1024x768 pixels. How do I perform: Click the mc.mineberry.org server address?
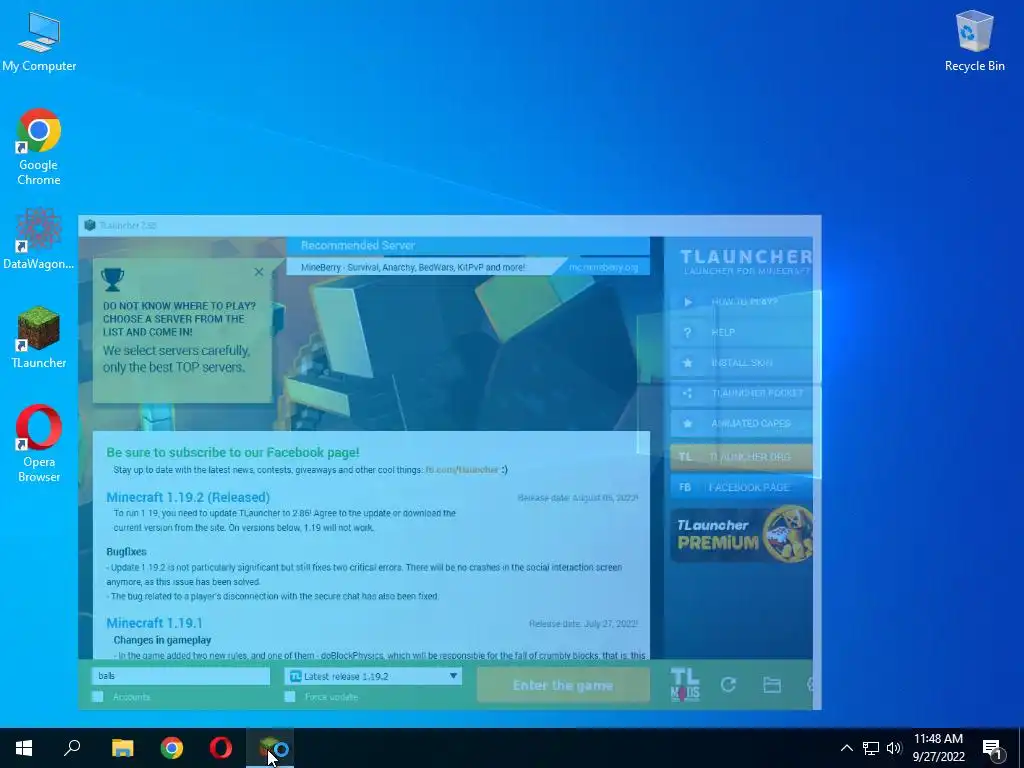pyautogui.click(x=603, y=267)
